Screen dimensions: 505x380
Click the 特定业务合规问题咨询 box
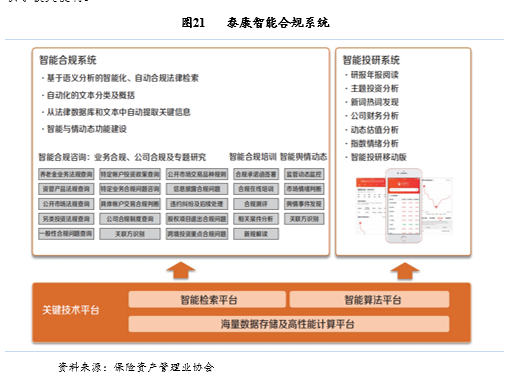(130, 189)
